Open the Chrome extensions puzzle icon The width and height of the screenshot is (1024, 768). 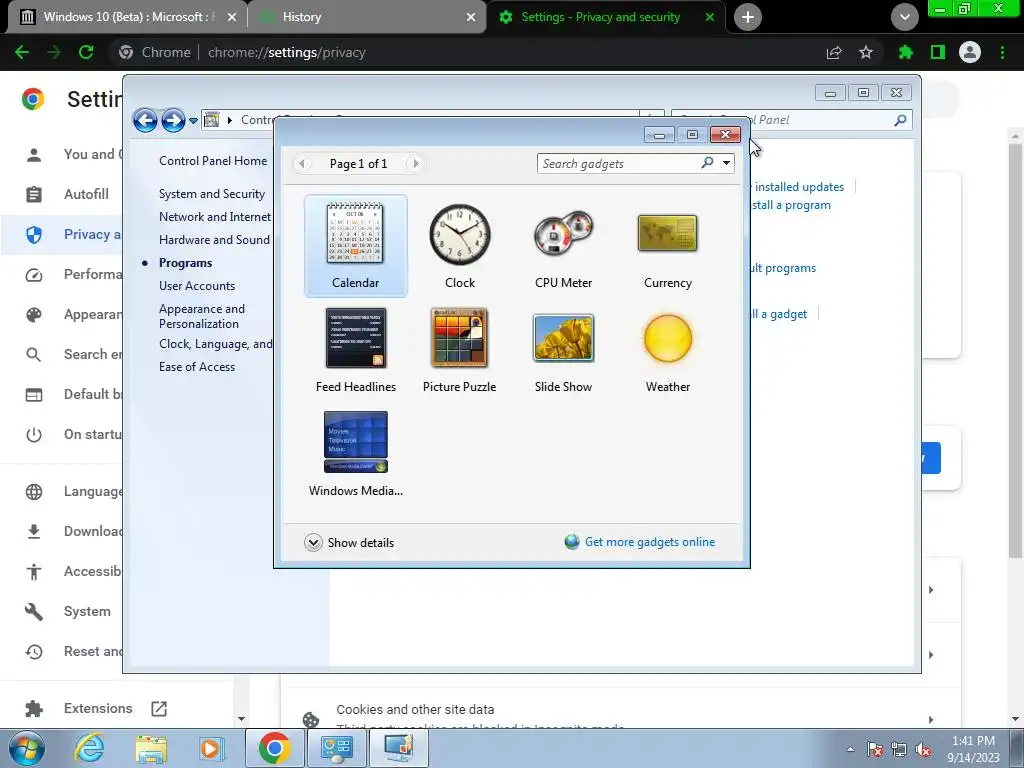click(x=905, y=52)
